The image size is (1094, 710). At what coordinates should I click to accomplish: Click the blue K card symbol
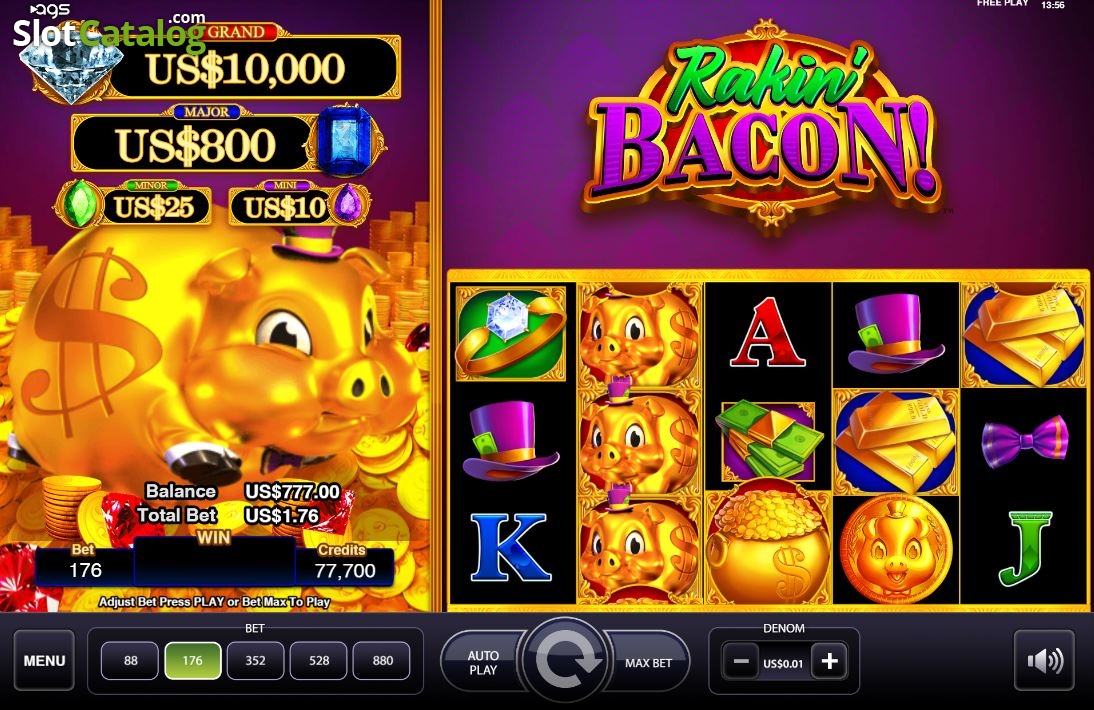click(x=511, y=547)
